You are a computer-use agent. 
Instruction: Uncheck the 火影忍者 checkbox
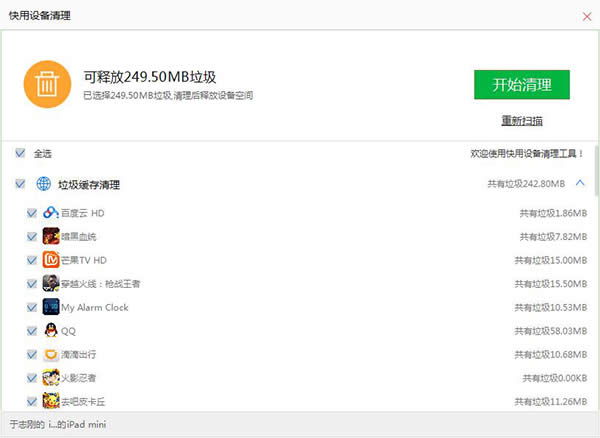(x=32, y=378)
